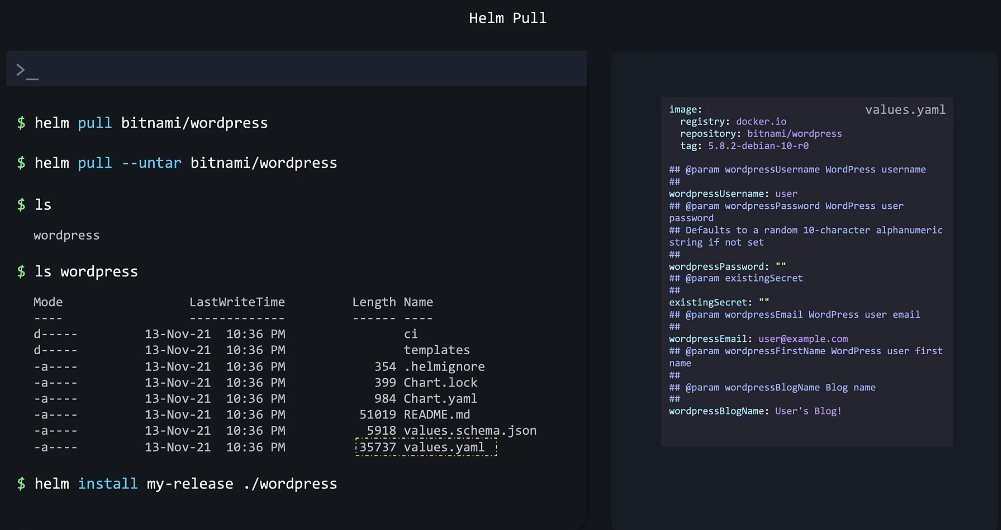Click '## @param wordpressUsername' comment line
The width and height of the screenshot is (1001, 530).
click(797, 169)
